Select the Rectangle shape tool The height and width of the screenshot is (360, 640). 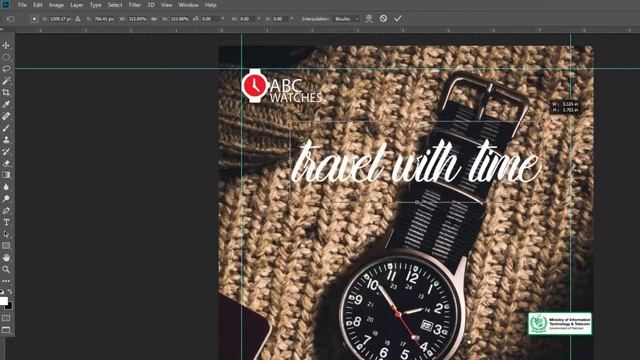pos(6,246)
